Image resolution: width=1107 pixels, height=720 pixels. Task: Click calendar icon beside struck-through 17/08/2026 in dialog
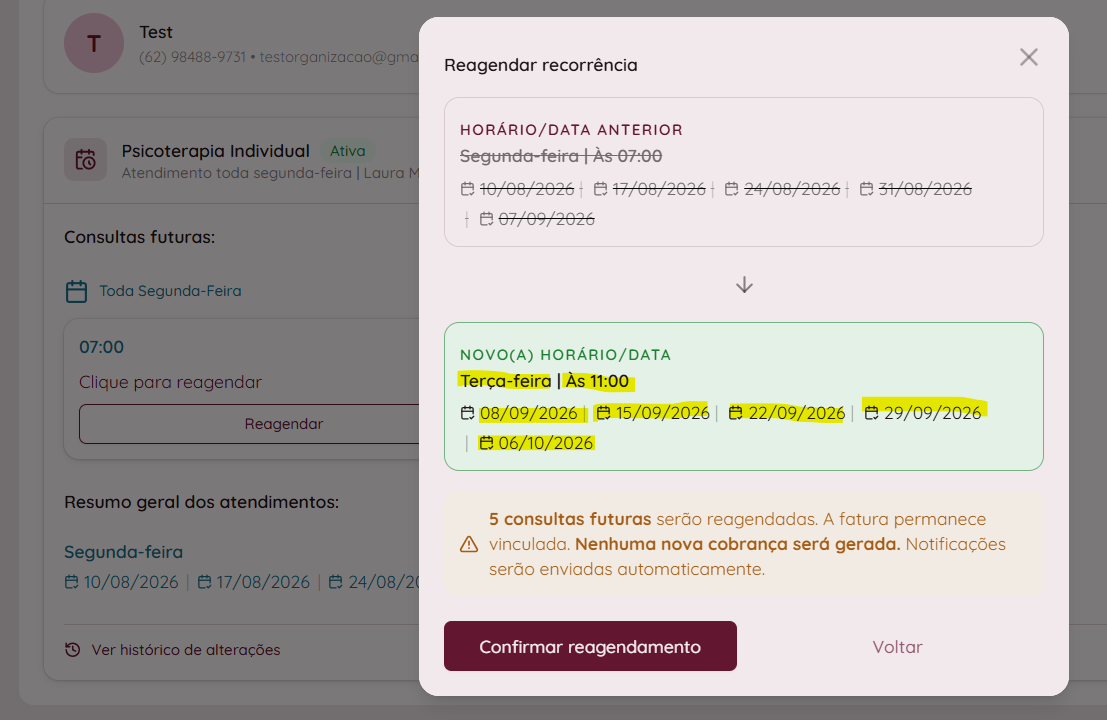[x=600, y=189]
